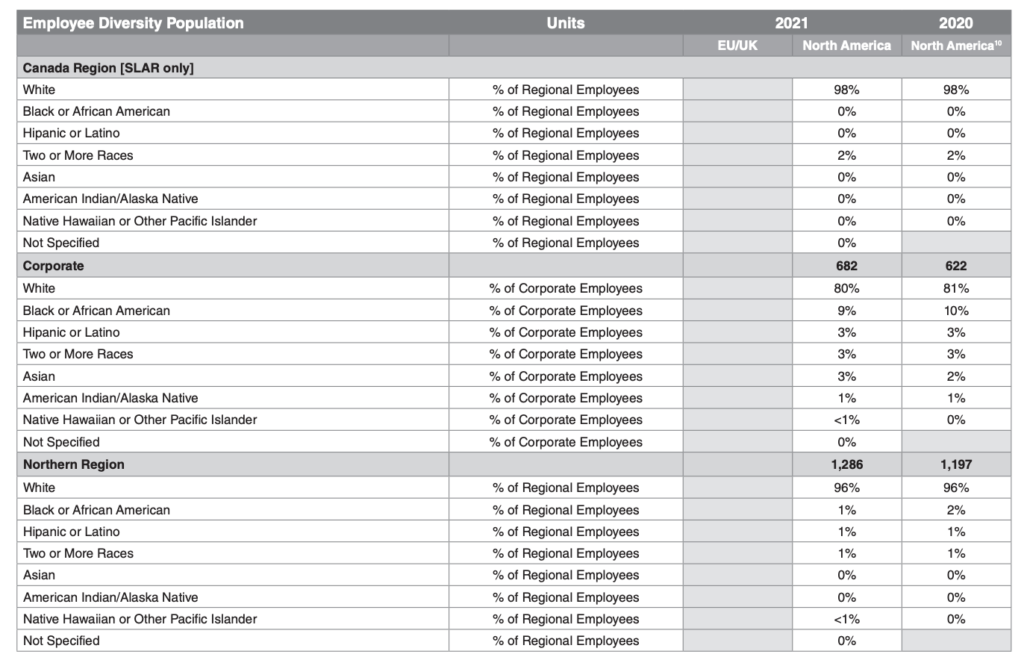Click 'Not Specified' label under Northern Region
This screenshot has width=1024, height=663.
pos(61,641)
